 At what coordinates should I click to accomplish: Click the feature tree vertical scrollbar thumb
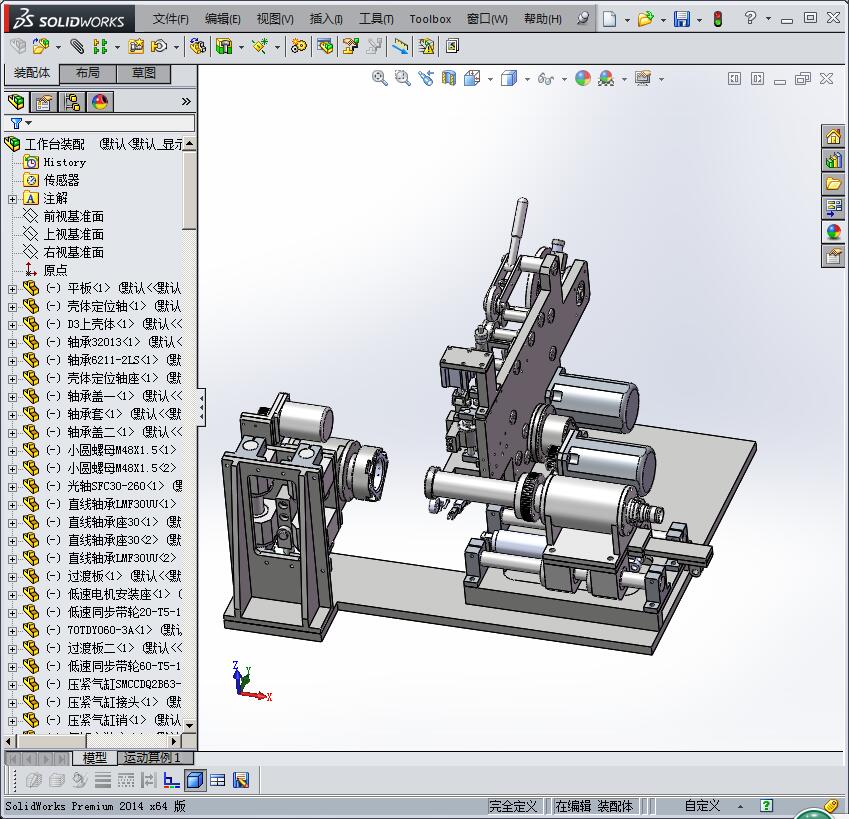tap(189, 190)
